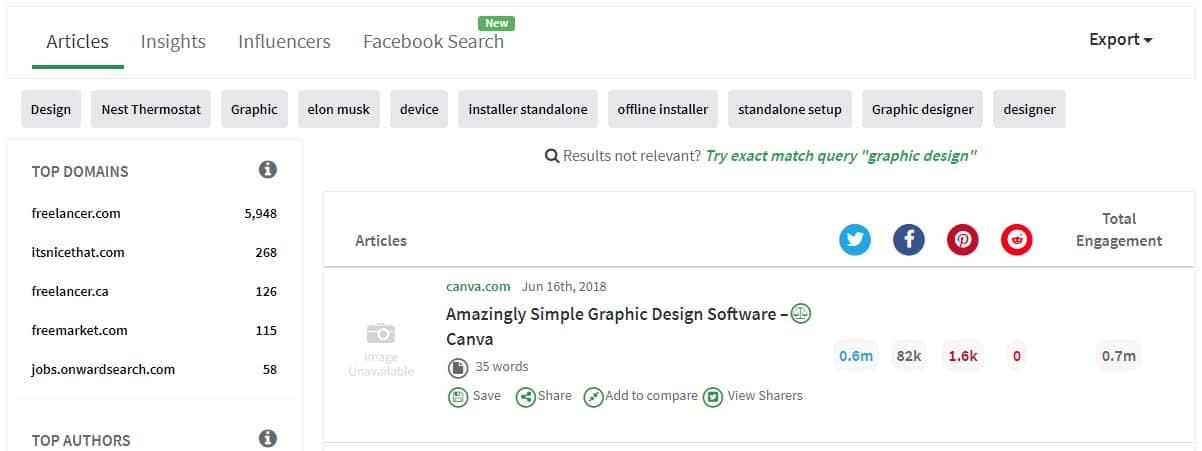
Task: View Sharers of the Canva article
Action: point(753,396)
